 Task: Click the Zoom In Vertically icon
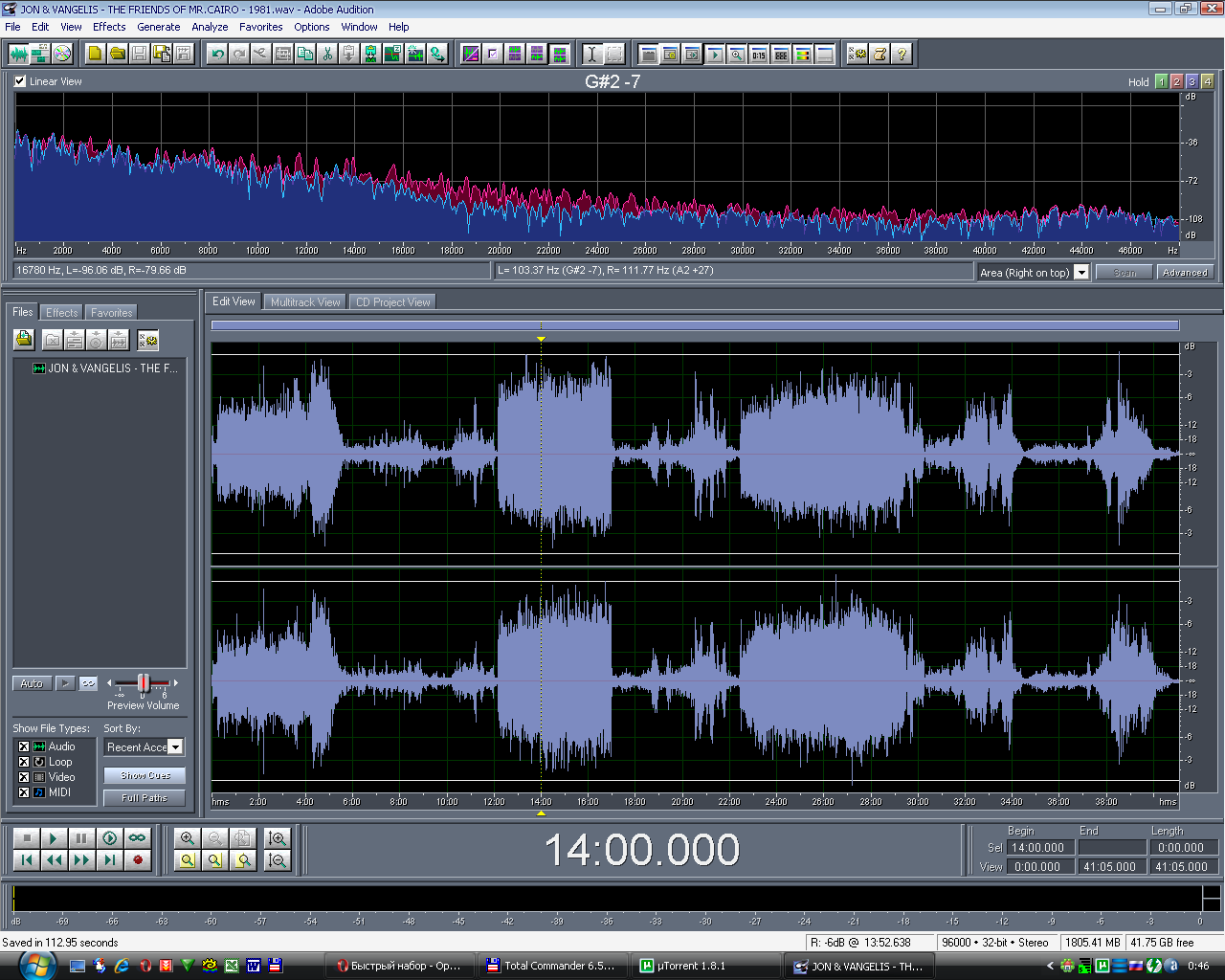(278, 838)
